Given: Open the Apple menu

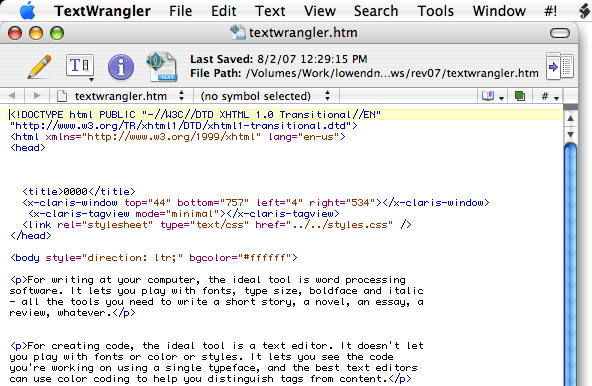Looking at the screenshot, I should (28, 11).
